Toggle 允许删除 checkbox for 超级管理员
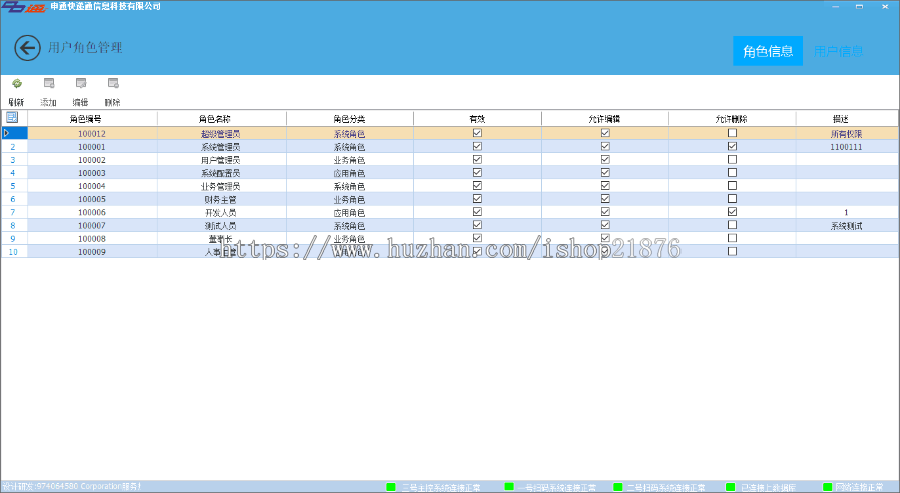Screen dimensions: 900x493 click(x=732, y=133)
